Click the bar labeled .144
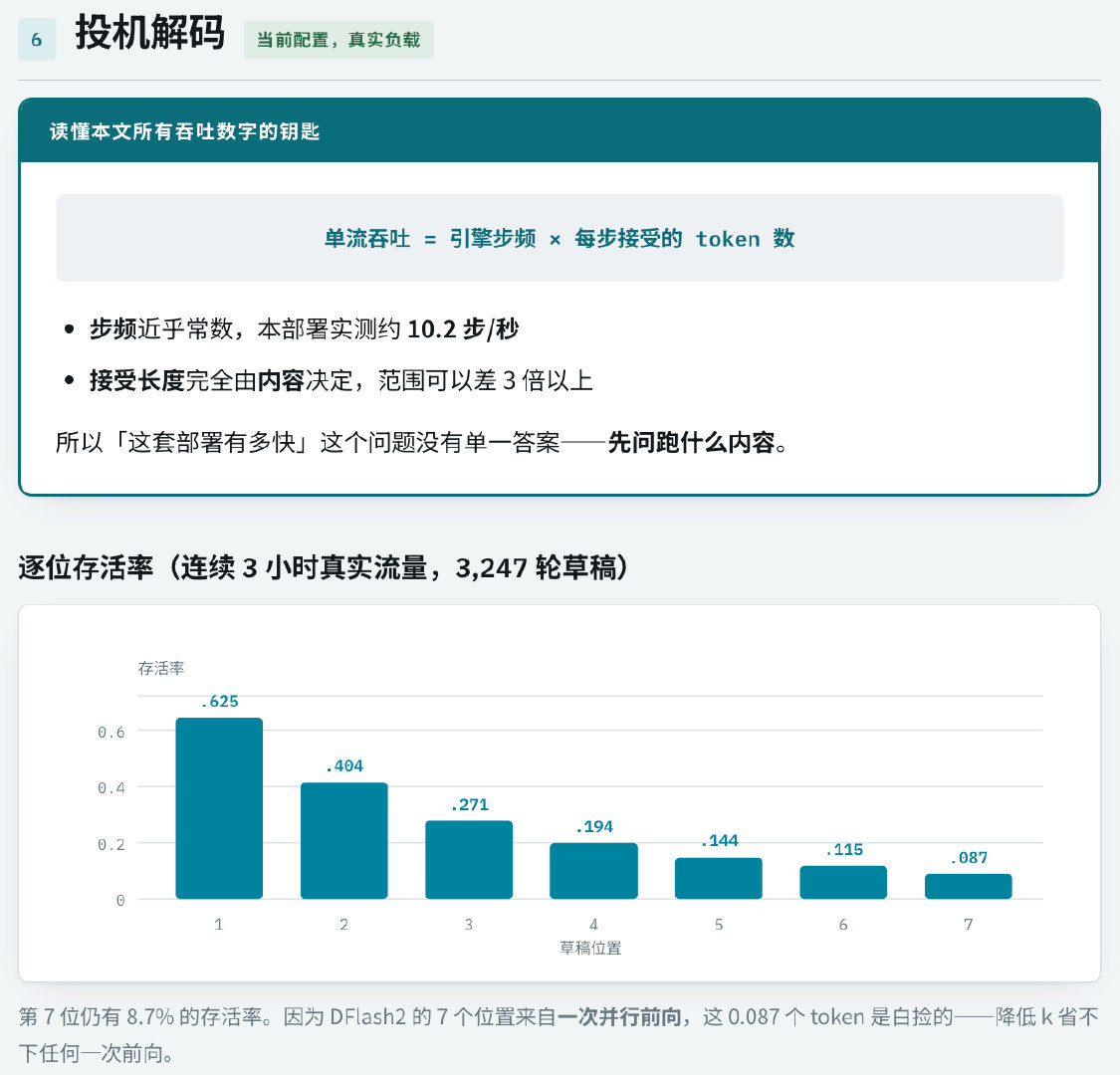Screen dimensions: 1120x1075 (719, 878)
